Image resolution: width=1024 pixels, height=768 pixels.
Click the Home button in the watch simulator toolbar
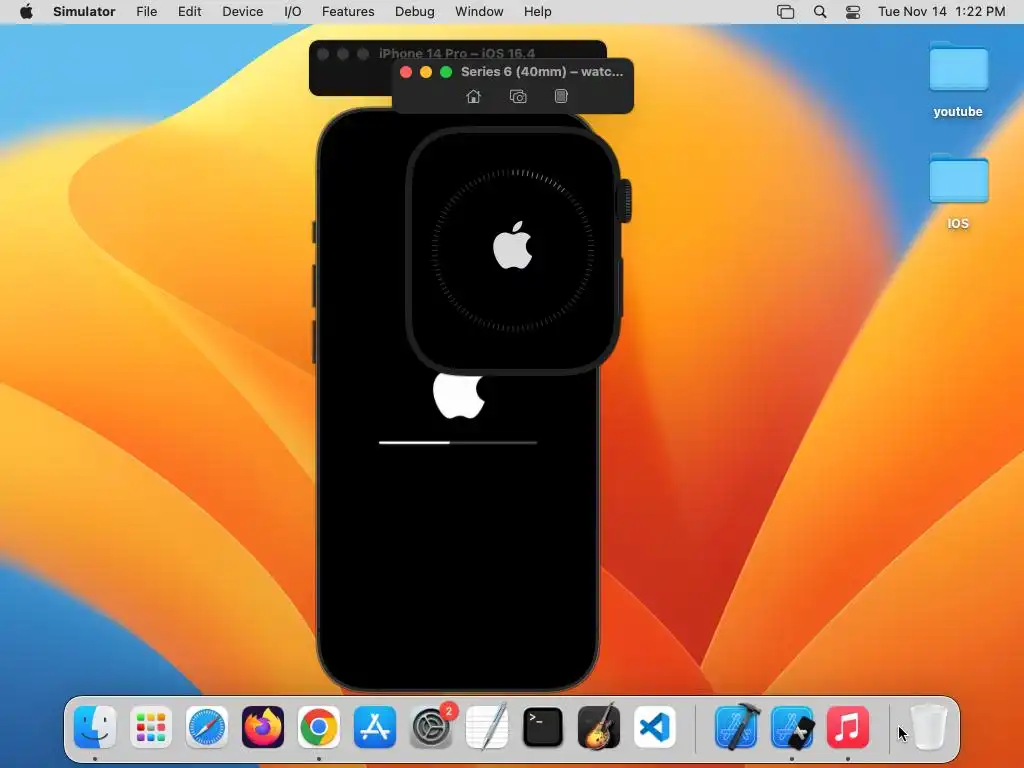tap(473, 97)
